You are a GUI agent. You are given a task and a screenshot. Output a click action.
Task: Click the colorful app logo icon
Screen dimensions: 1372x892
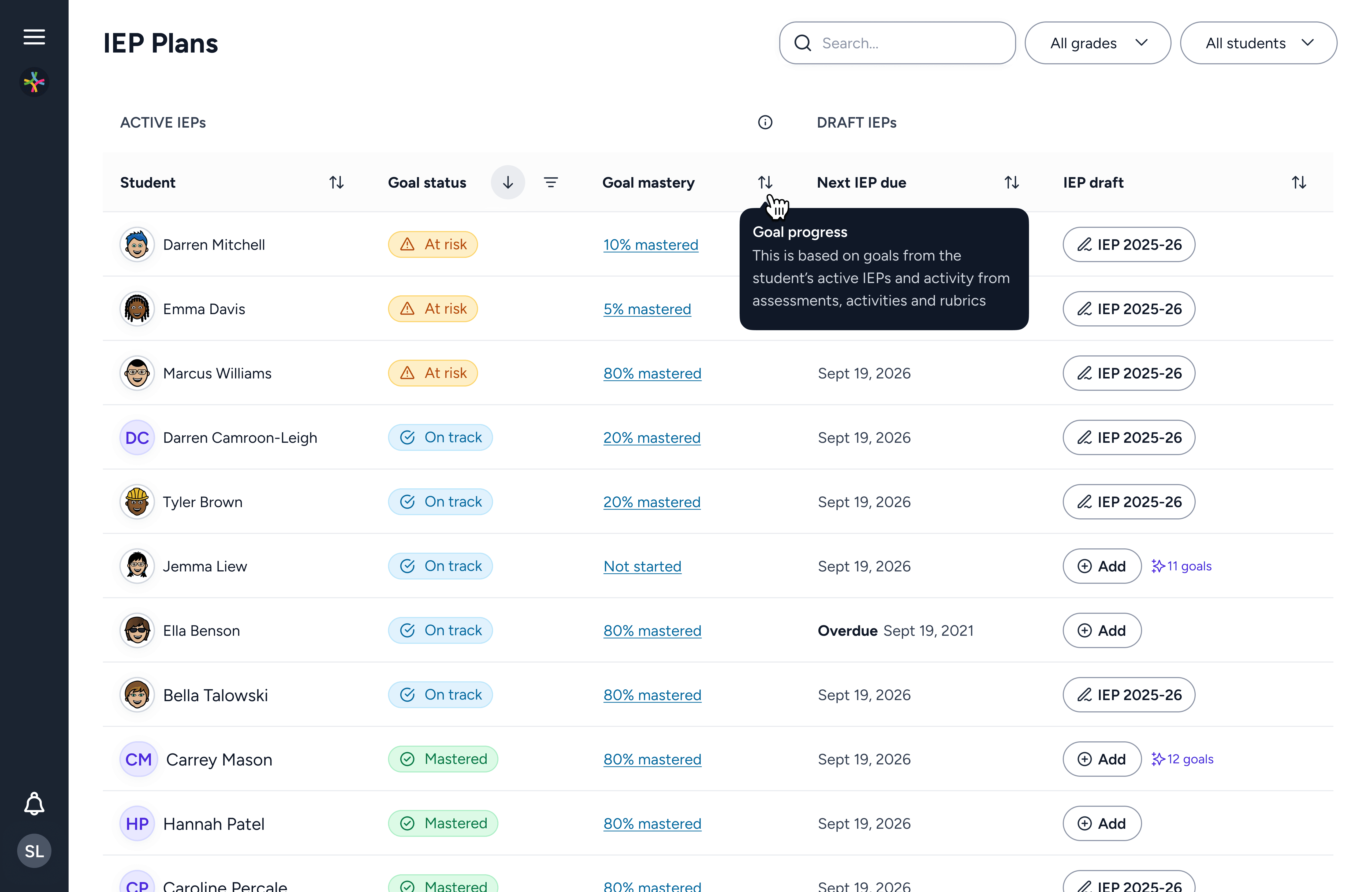[x=34, y=82]
